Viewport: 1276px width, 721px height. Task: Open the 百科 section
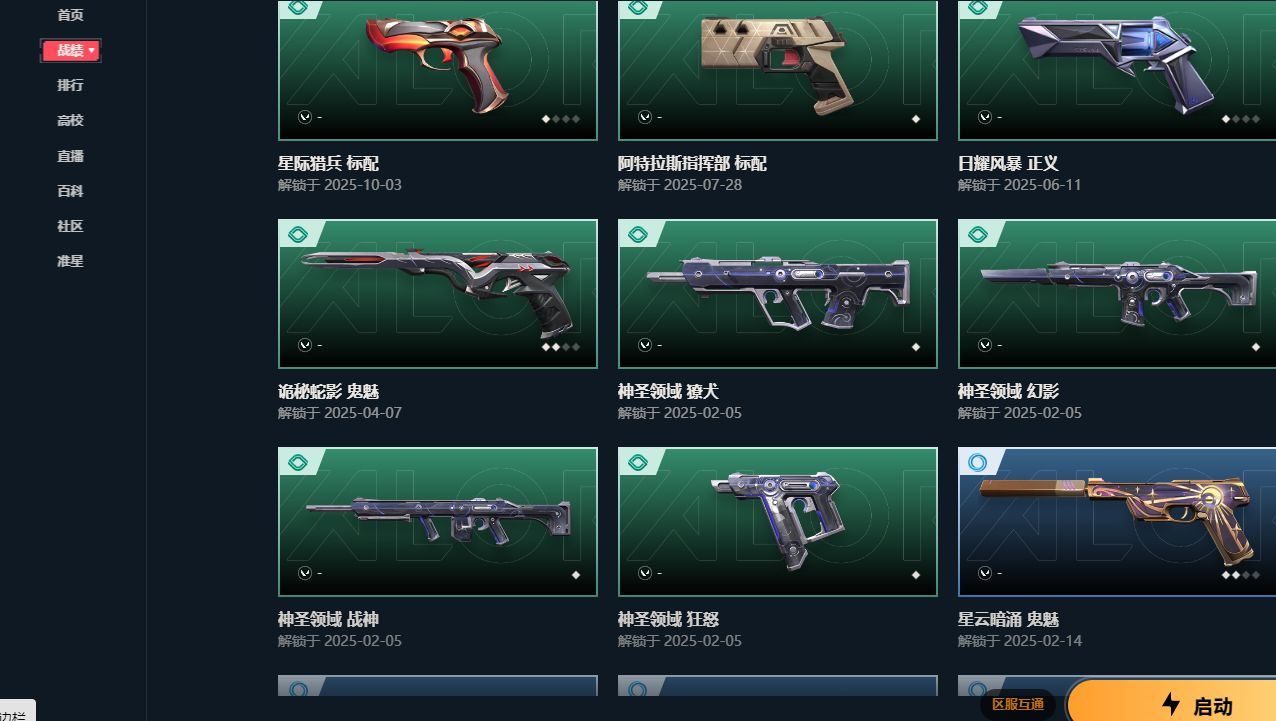pyautogui.click(x=70, y=191)
